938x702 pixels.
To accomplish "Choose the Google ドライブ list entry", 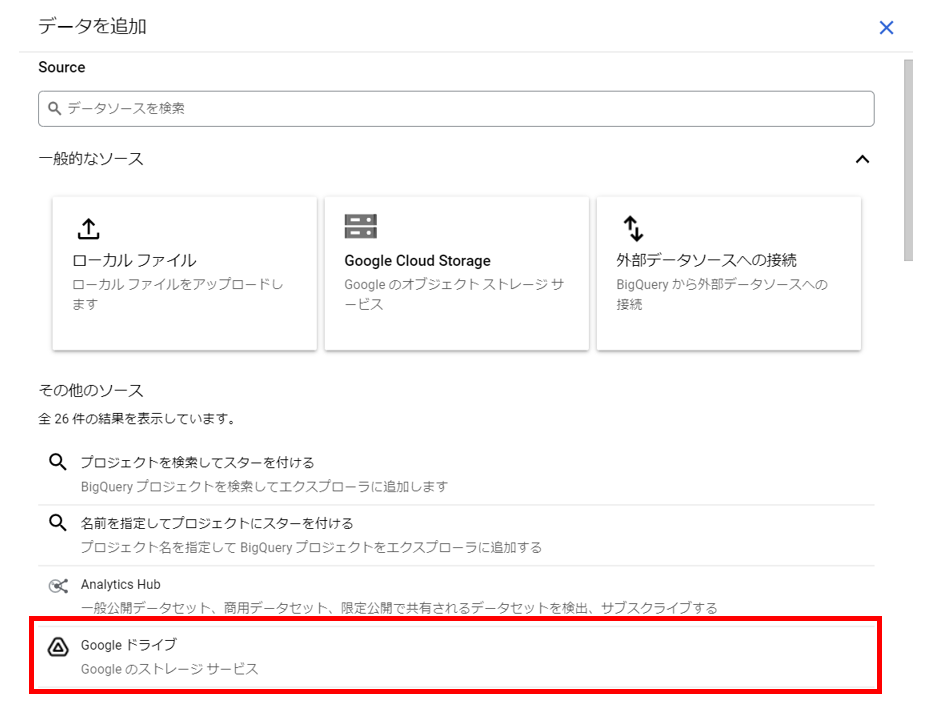I will [456, 656].
